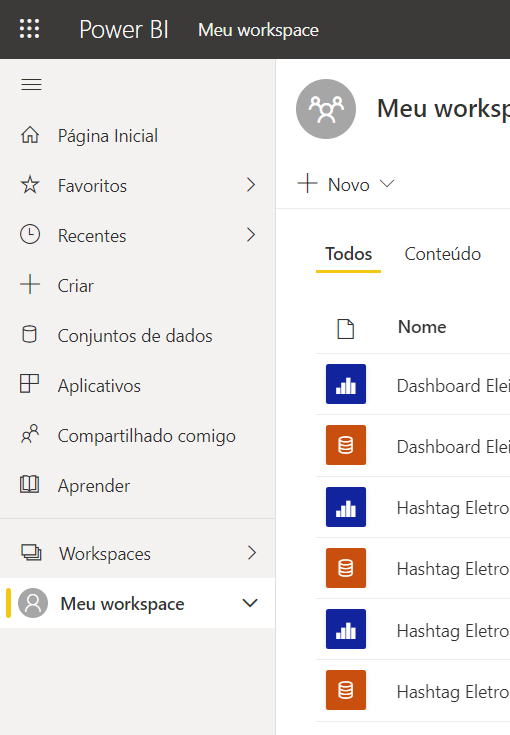This screenshot has width=510, height=735.
Task: Expand the Meu workspace chevron in sidebar
Action: [250, 603]
